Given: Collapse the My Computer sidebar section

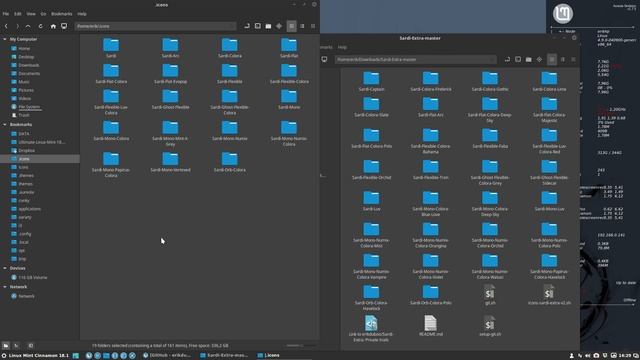Looking at the screenshot, I should (x=4, y=39).
